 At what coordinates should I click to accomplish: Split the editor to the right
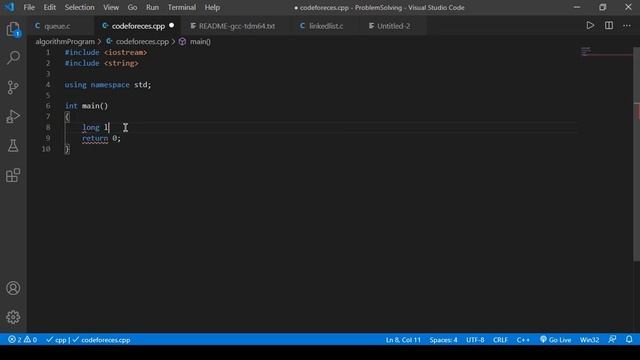click(x=609, y=26)
